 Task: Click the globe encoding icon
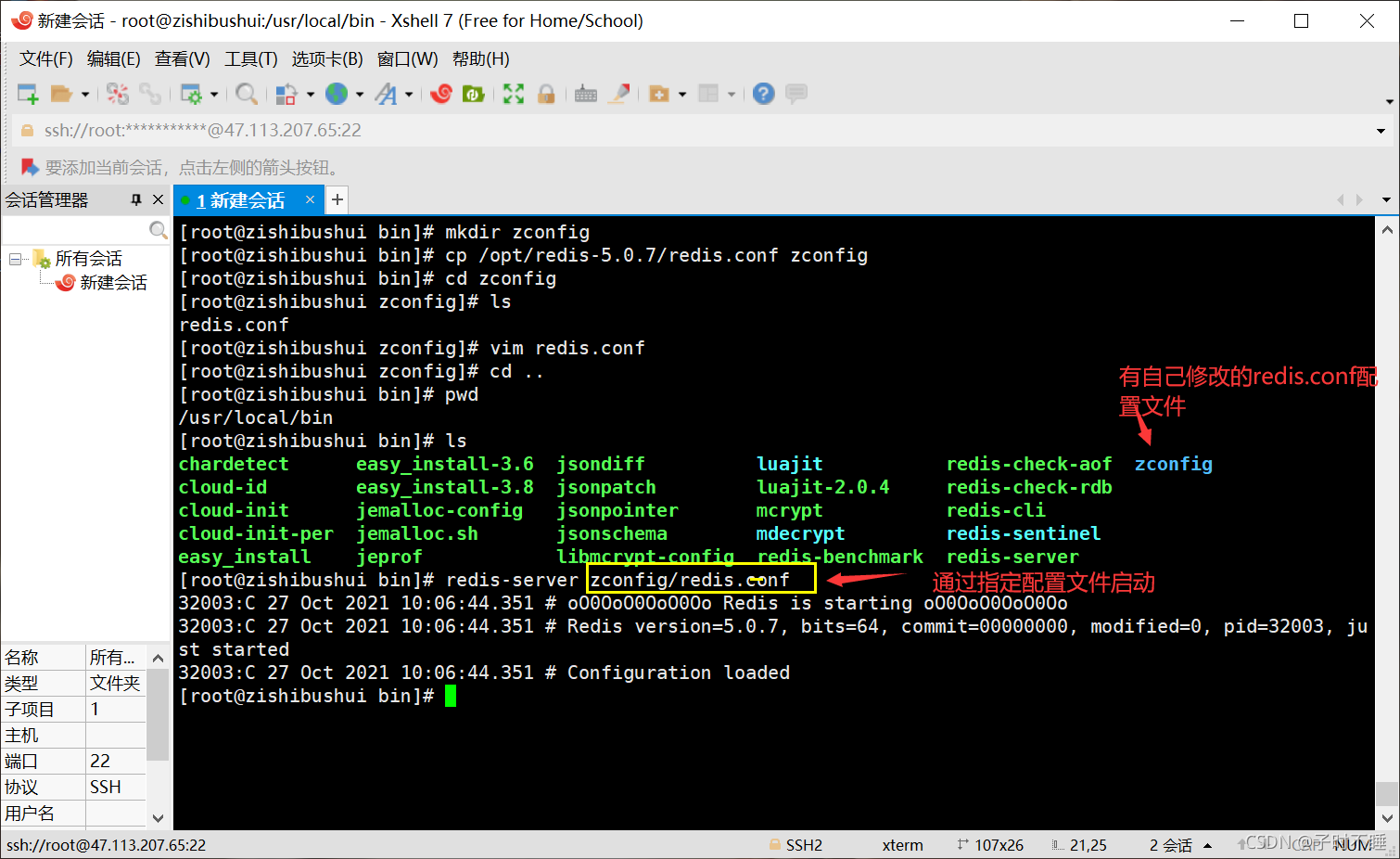click(337, 94)
